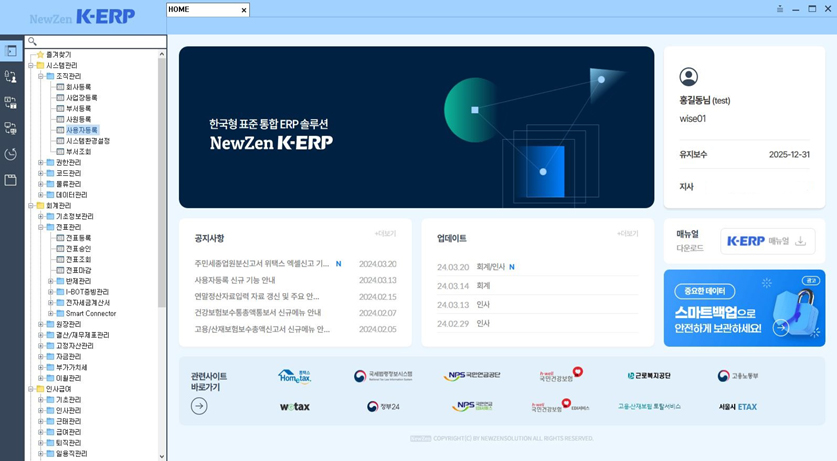Click the top menu panel icon in sidebar
This screenshot has width=837, height=461.
coord(11,50)
